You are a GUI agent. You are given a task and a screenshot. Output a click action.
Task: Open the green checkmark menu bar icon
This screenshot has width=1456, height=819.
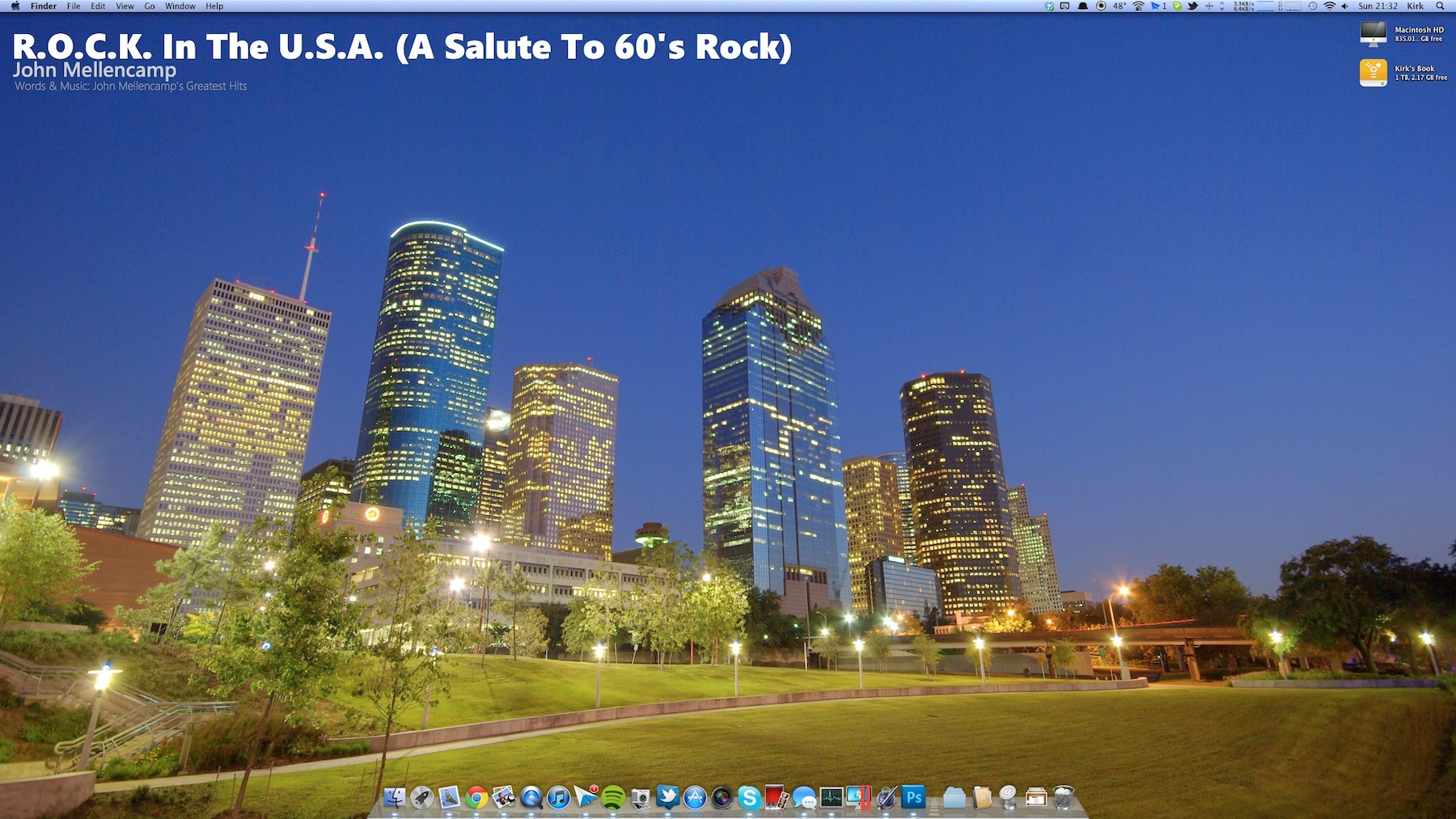1177,6
